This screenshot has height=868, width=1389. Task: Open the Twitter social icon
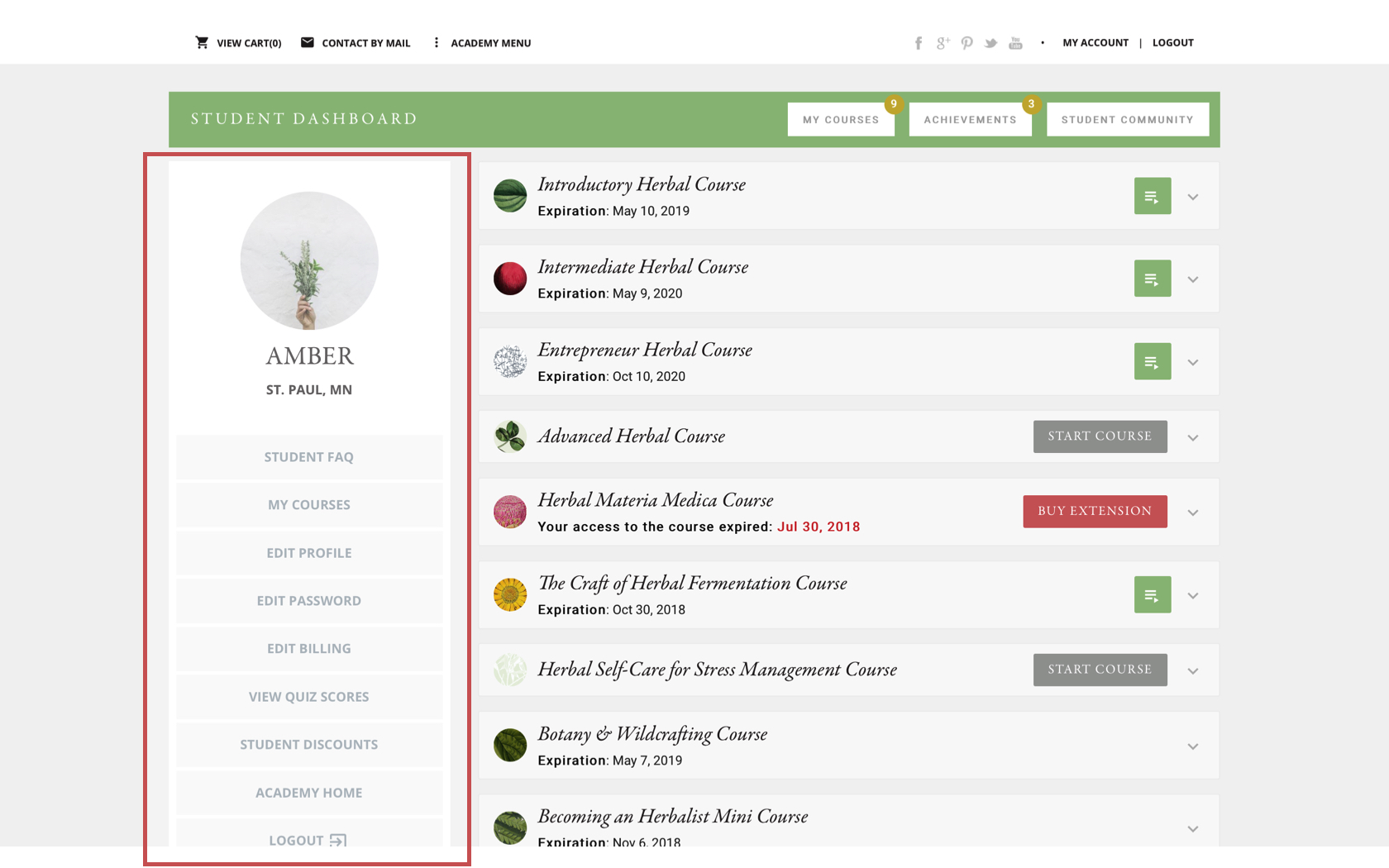point(990,43)
